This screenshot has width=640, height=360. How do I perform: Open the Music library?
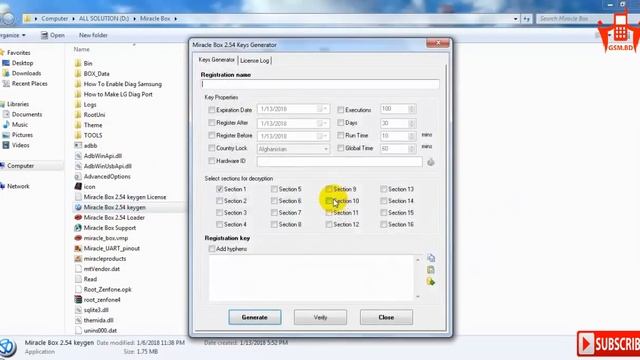(15, 124)
